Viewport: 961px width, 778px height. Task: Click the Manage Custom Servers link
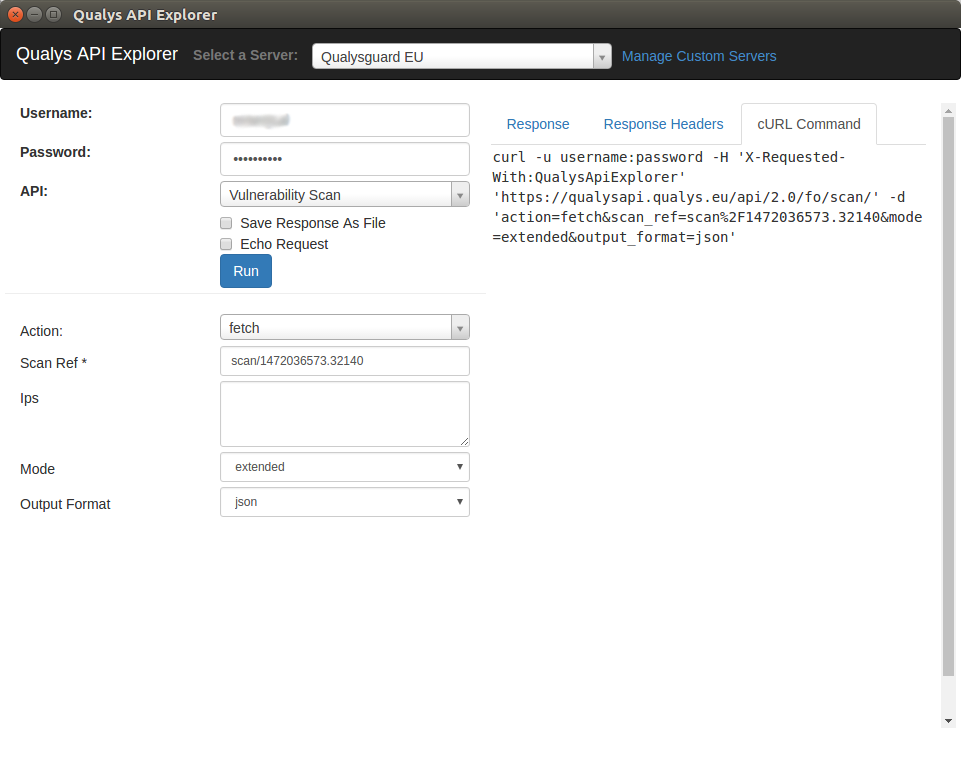coord(699,56)
